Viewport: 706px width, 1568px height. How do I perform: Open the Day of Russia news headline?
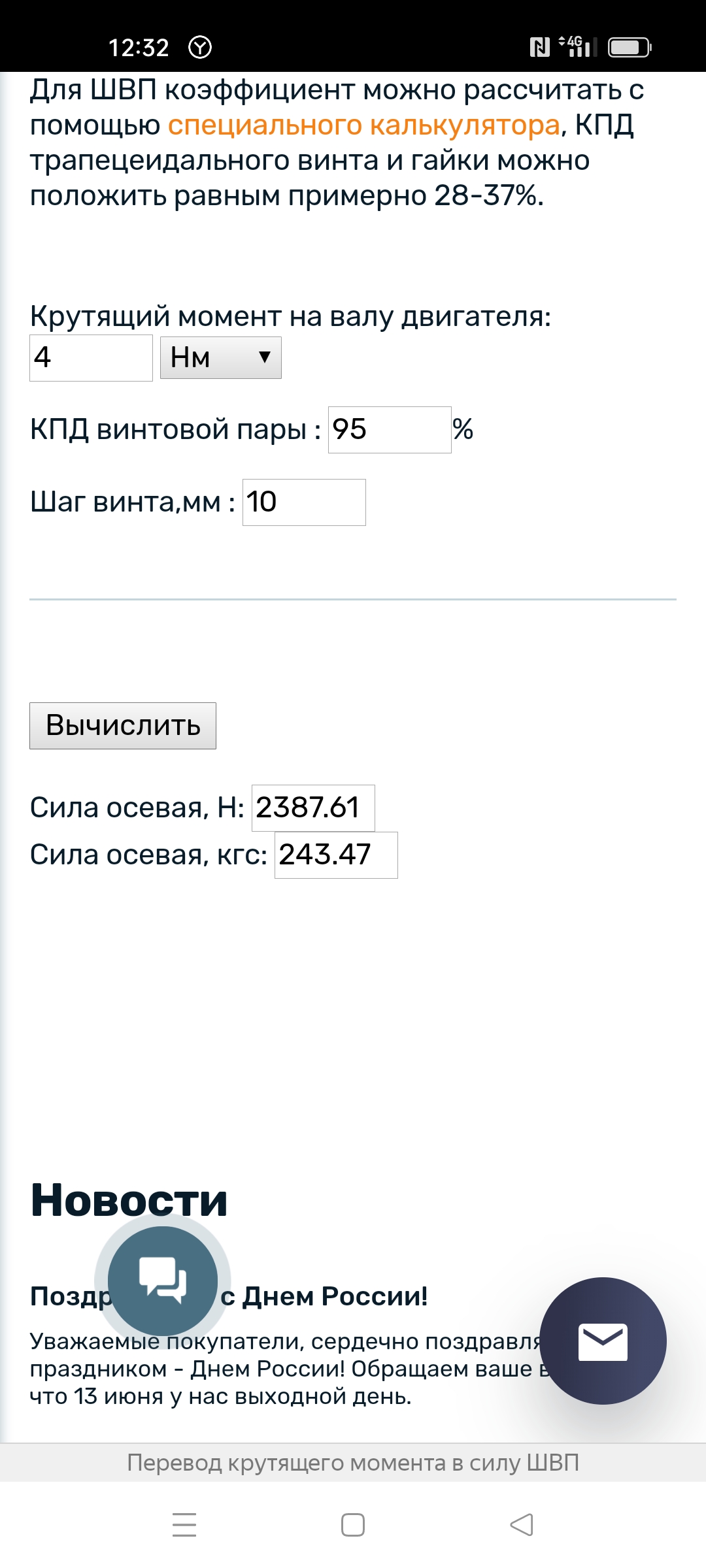(x=324, y=1296)
